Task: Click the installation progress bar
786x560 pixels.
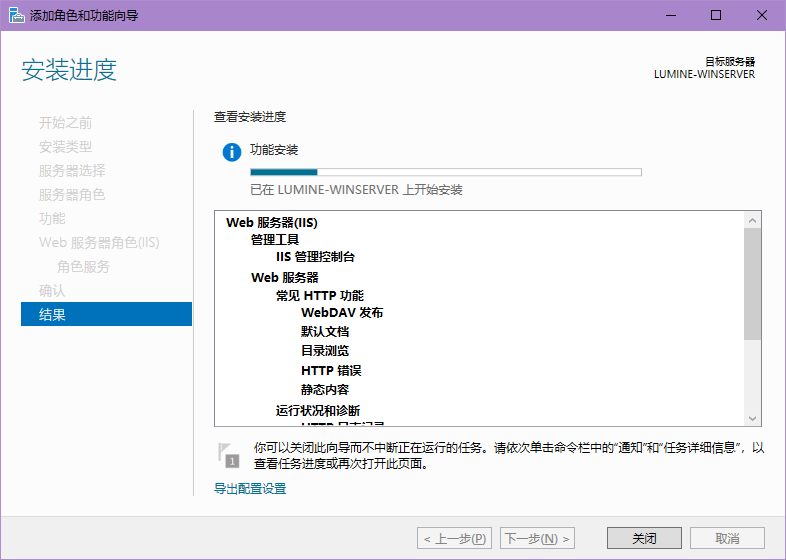Action: coord(445,172)
